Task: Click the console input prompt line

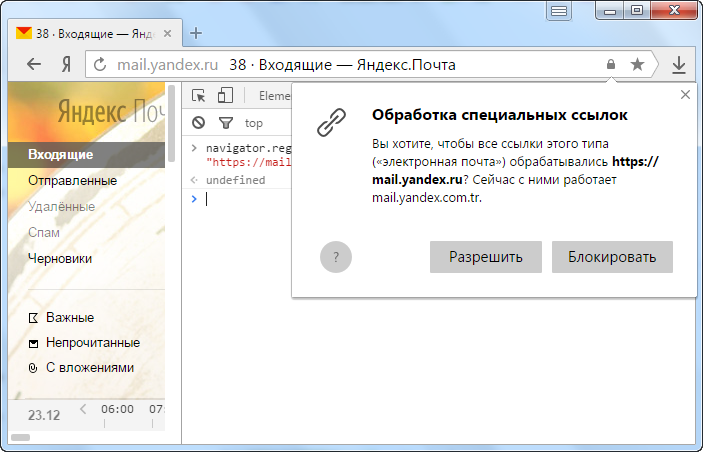Action: coord(249,199)
